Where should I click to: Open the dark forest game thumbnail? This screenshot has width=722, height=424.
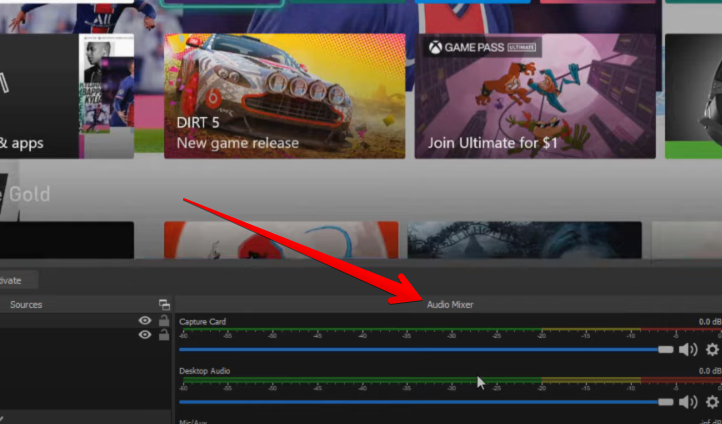point(524,240)
